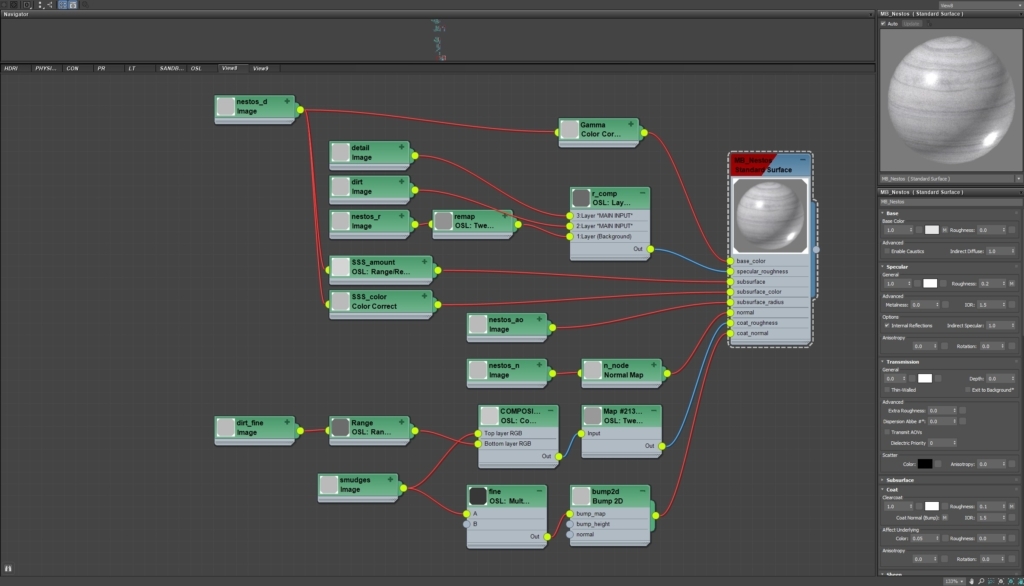Open the black Scatter color swatch

point(925,464)
